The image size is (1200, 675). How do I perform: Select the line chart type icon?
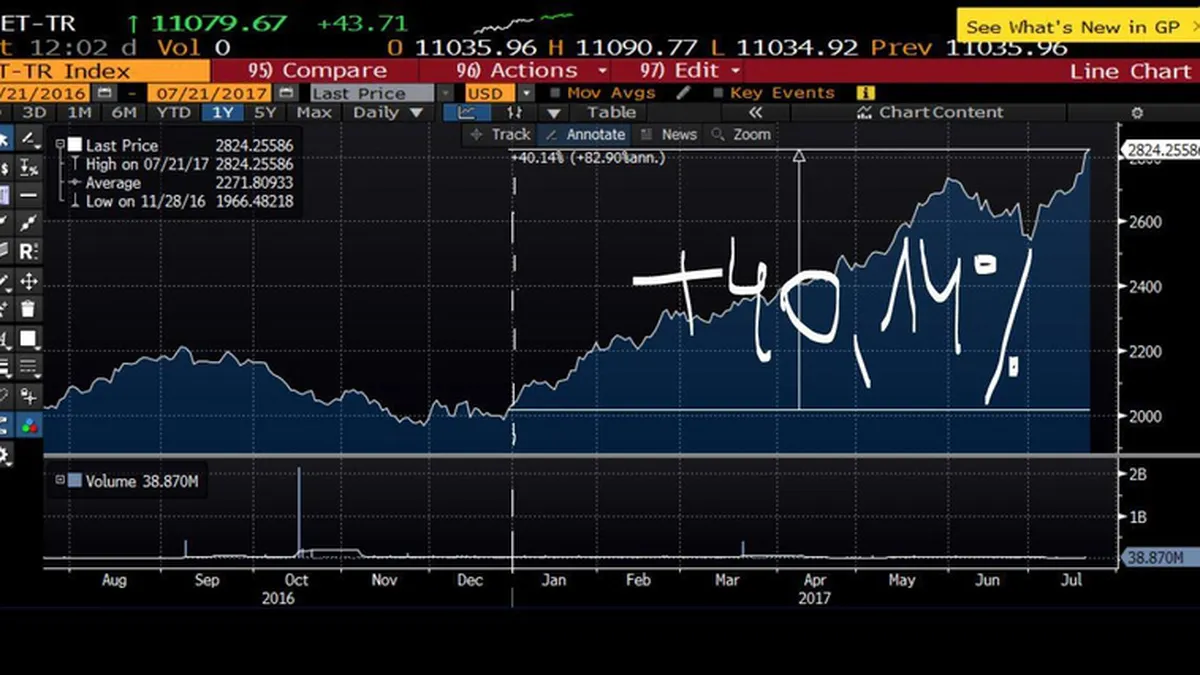(467, 113)
